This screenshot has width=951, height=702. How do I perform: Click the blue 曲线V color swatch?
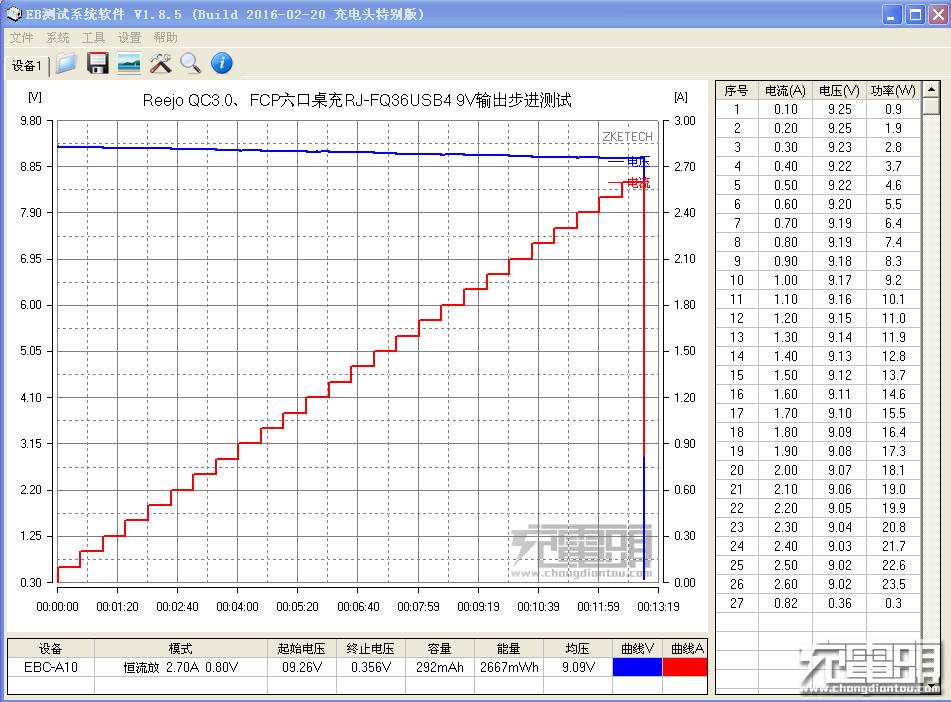(637, 667)
